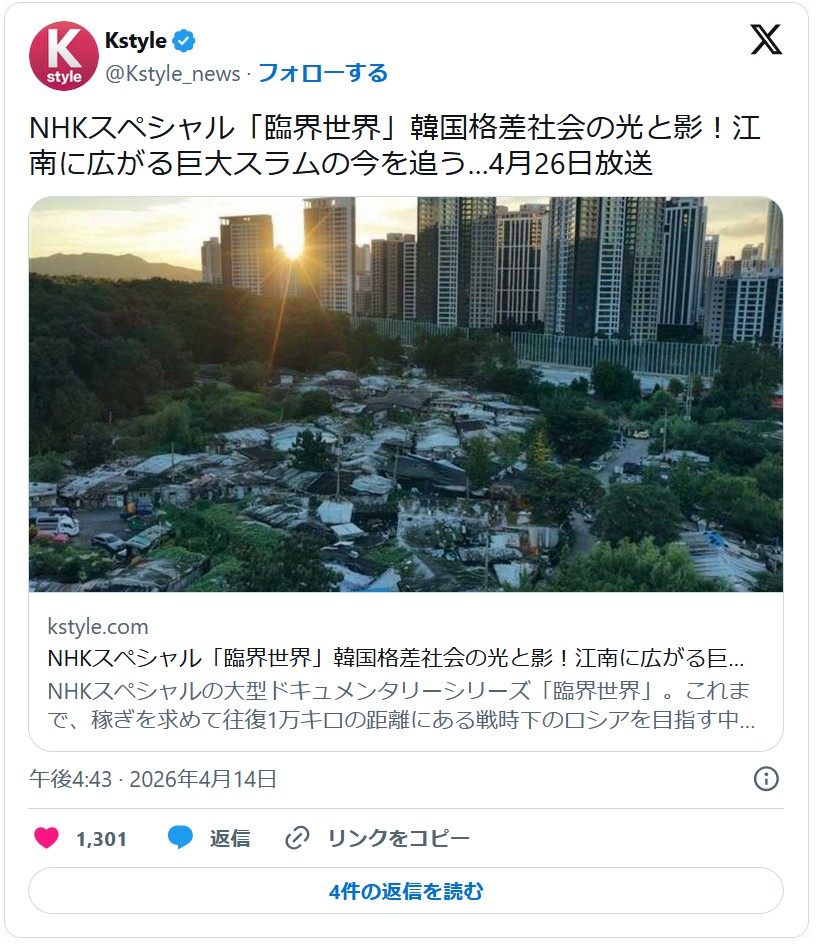Viewport: 821px width, 944px height.
Task: Open the X logo icon
Action: coord(766,40)
